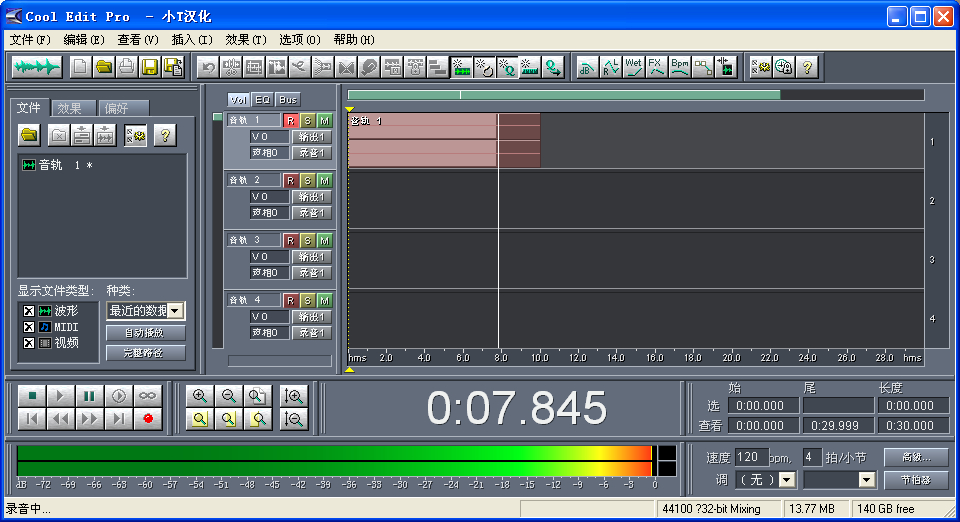This screenshot has width=960, height=522.
Task: Toggle mute M on track 1
Action: 324,121
